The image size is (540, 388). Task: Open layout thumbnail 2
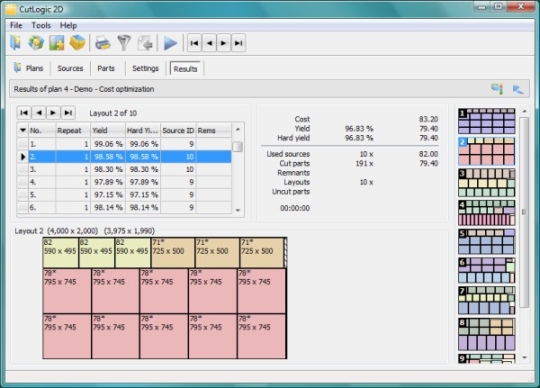pyautogui.click(x=487, y=151)
